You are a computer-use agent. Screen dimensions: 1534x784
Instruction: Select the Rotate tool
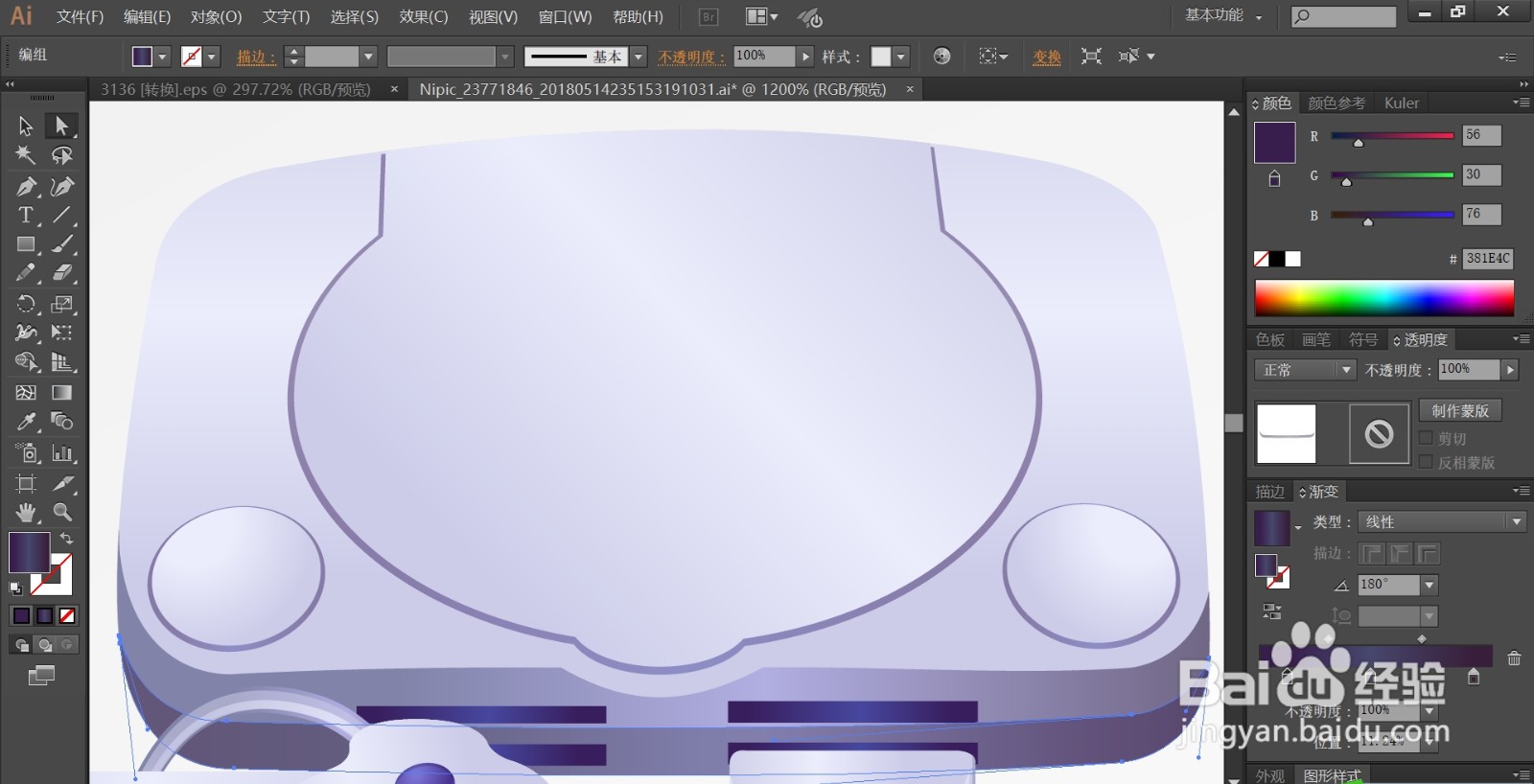tap(26, 304)
